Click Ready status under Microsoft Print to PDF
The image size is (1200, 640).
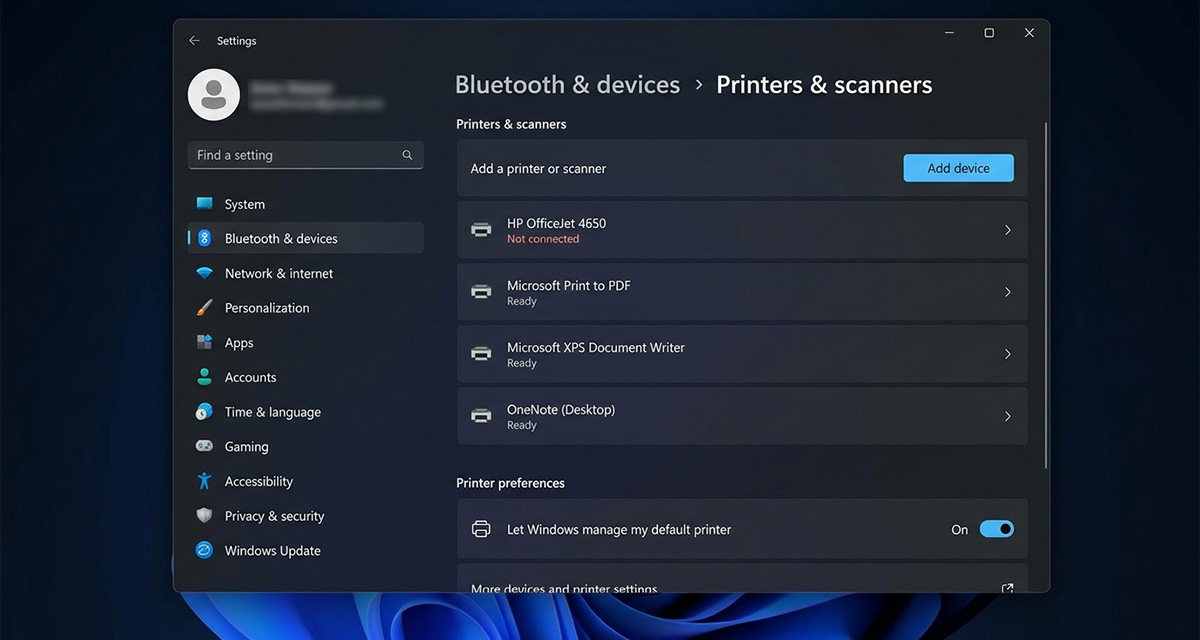pyautogui.click(x=522, y=301)
